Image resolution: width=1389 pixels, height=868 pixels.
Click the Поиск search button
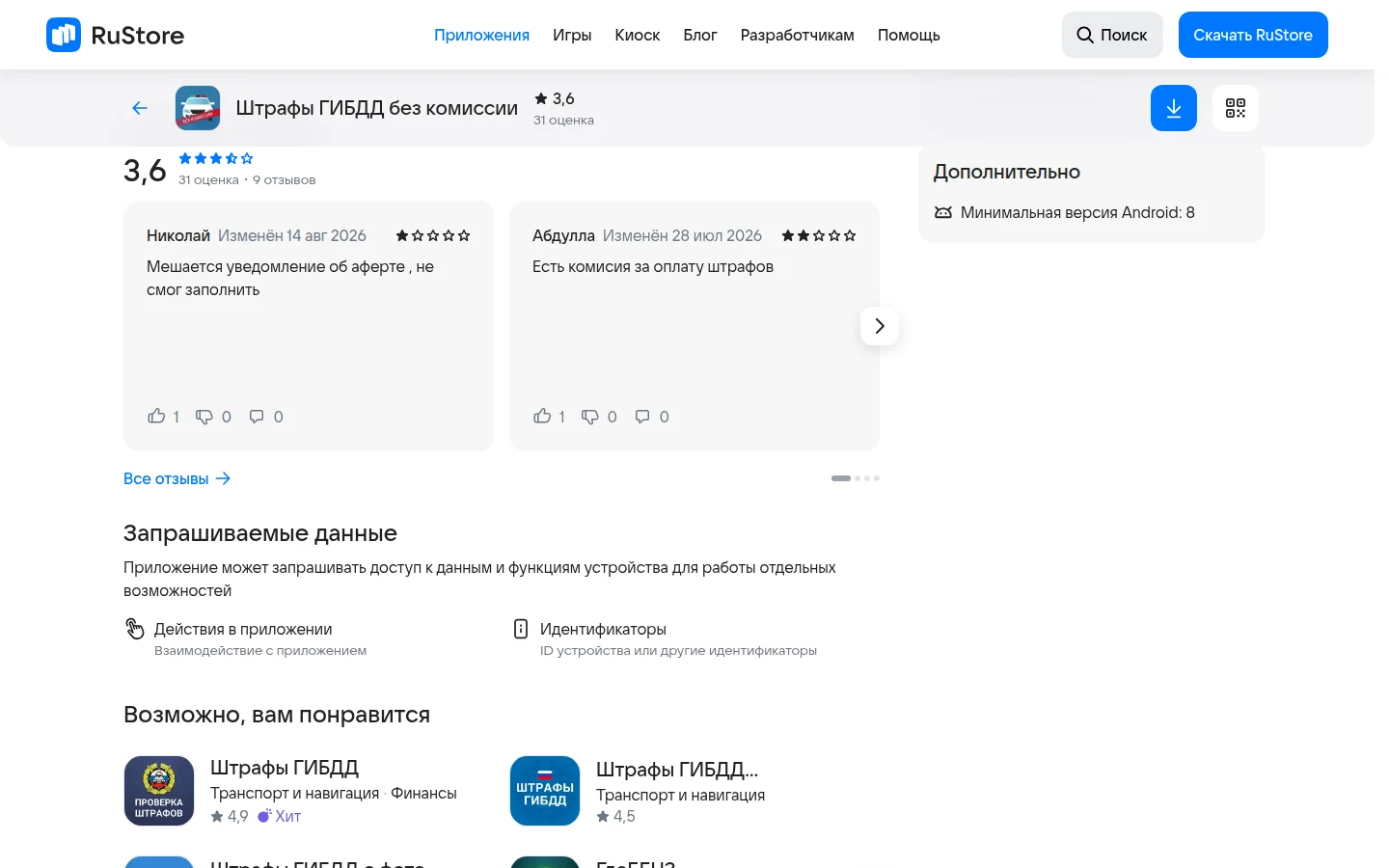point(1112,35)
